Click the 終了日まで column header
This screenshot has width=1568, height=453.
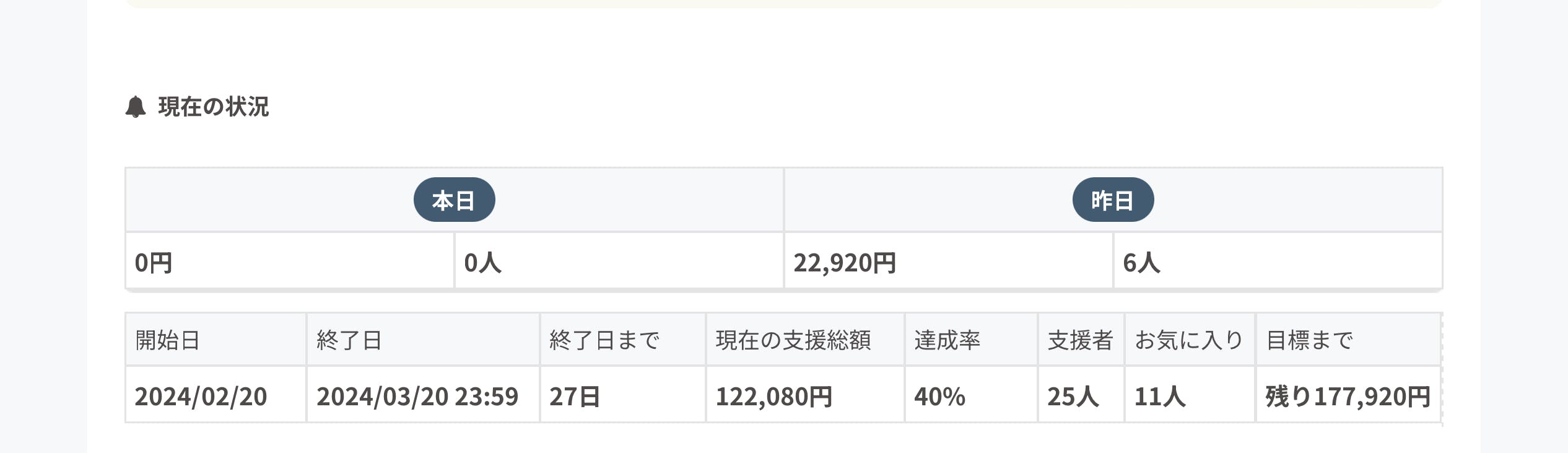pos(604,340)
